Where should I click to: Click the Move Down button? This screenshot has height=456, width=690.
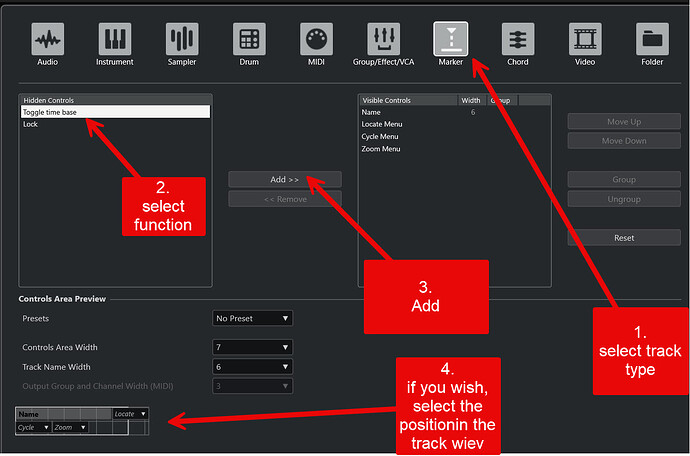pyautogui.click(x=624, y=141)
